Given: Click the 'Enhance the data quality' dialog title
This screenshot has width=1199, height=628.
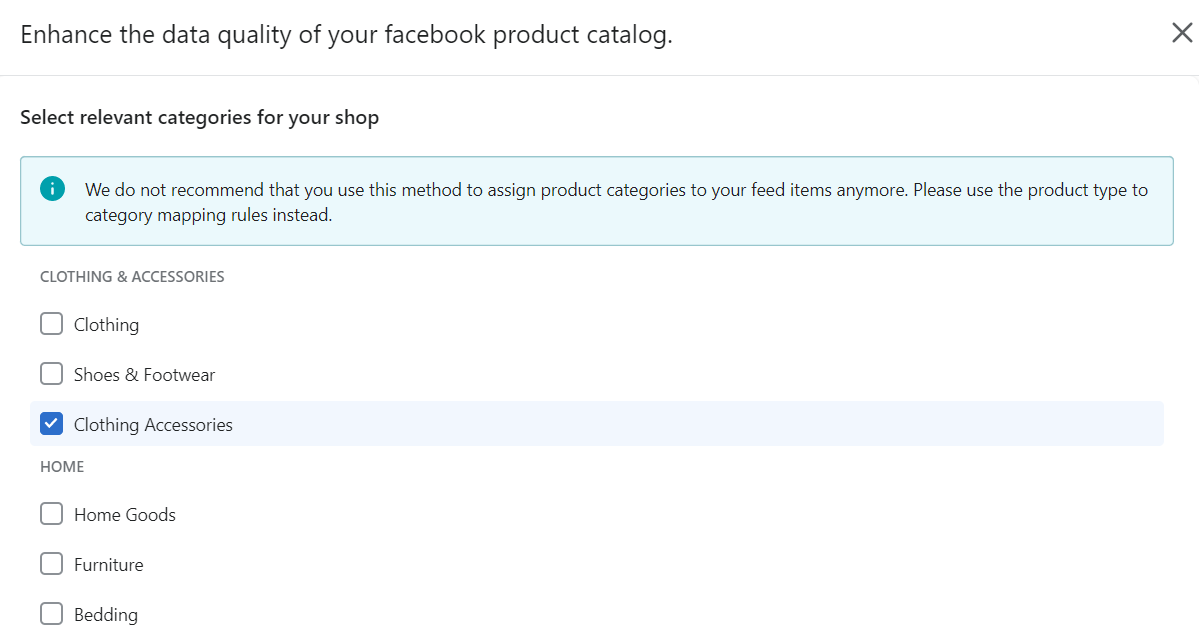Looking at the screenshot, I should tap(346, 35).
